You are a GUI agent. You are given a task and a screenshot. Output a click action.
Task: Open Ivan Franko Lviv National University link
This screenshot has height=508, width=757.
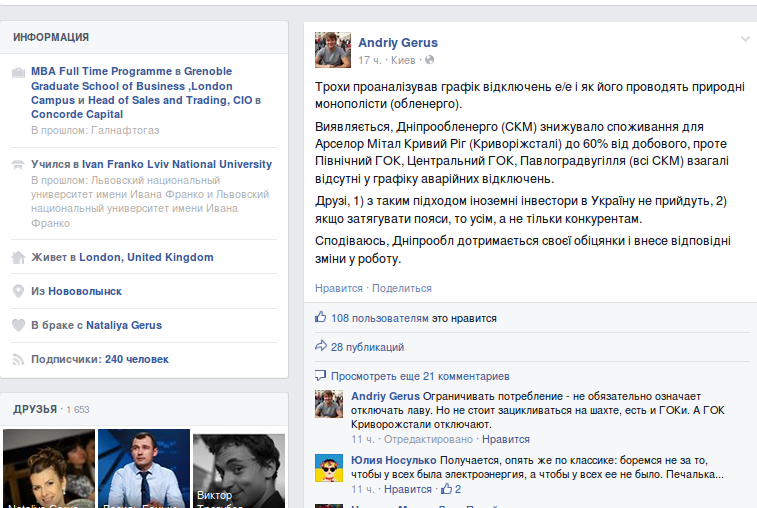coord(177,164)
